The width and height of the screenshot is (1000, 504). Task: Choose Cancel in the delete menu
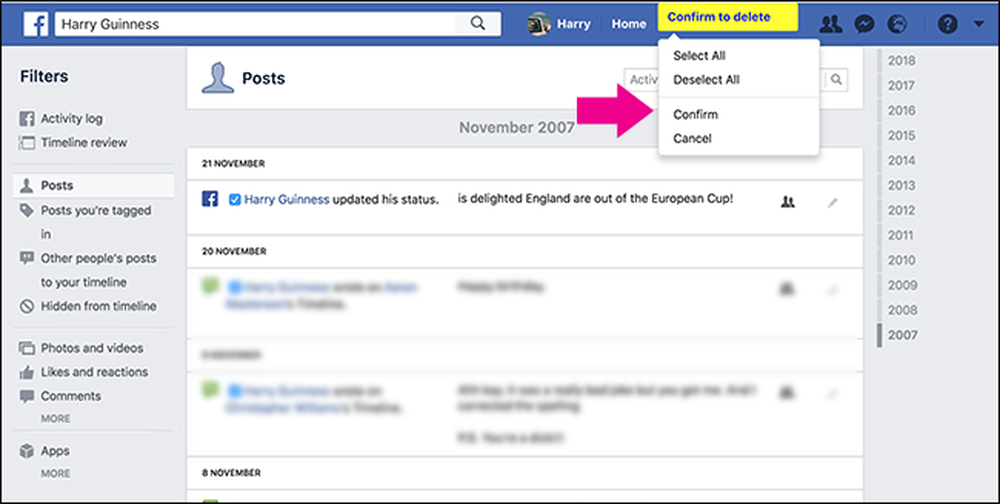pos(692,138)
